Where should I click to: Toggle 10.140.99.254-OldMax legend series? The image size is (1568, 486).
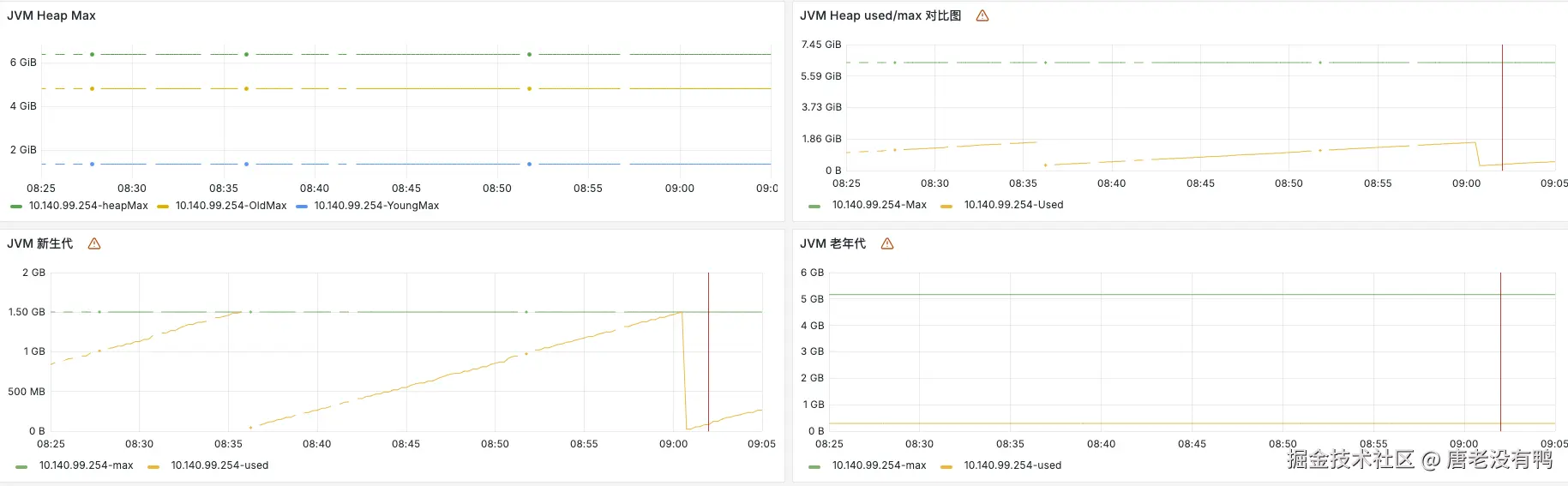[x=231, y=206]
